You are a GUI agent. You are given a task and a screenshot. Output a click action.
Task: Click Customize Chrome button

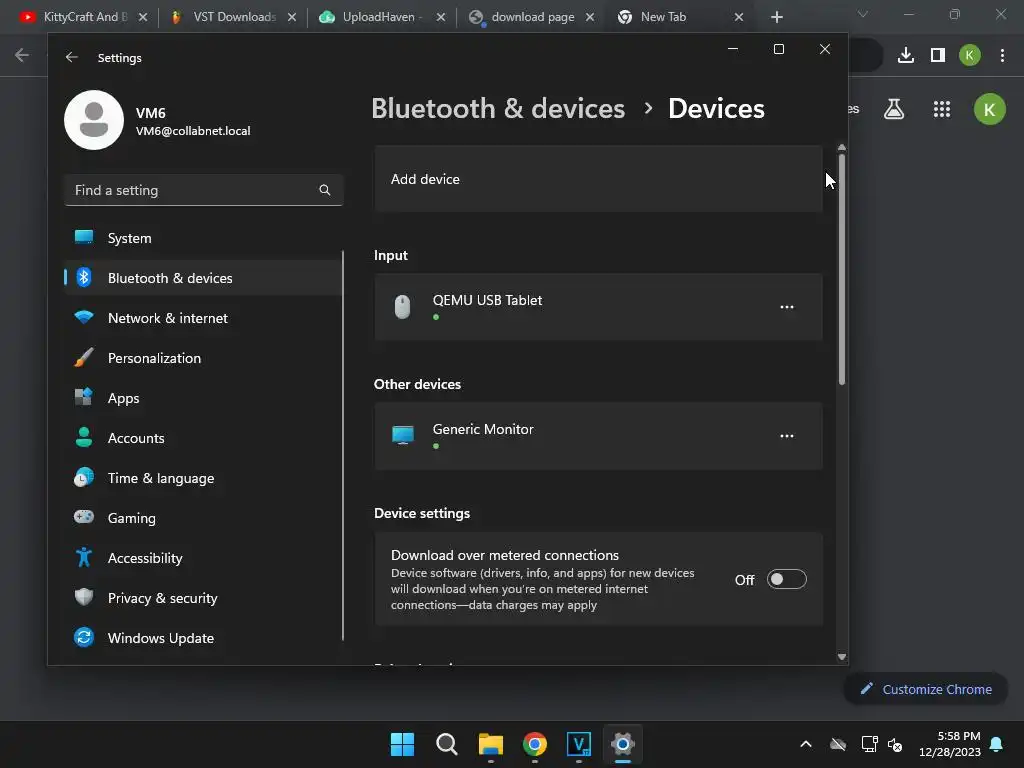tap(926, 689)
